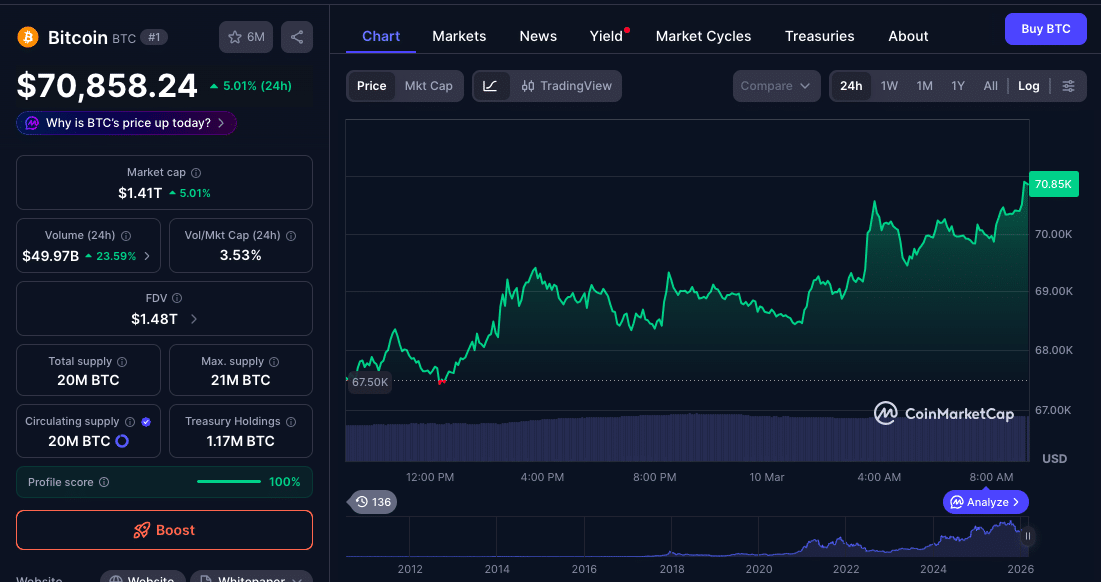Open chart settings sliders icon

pos(1068,86)
